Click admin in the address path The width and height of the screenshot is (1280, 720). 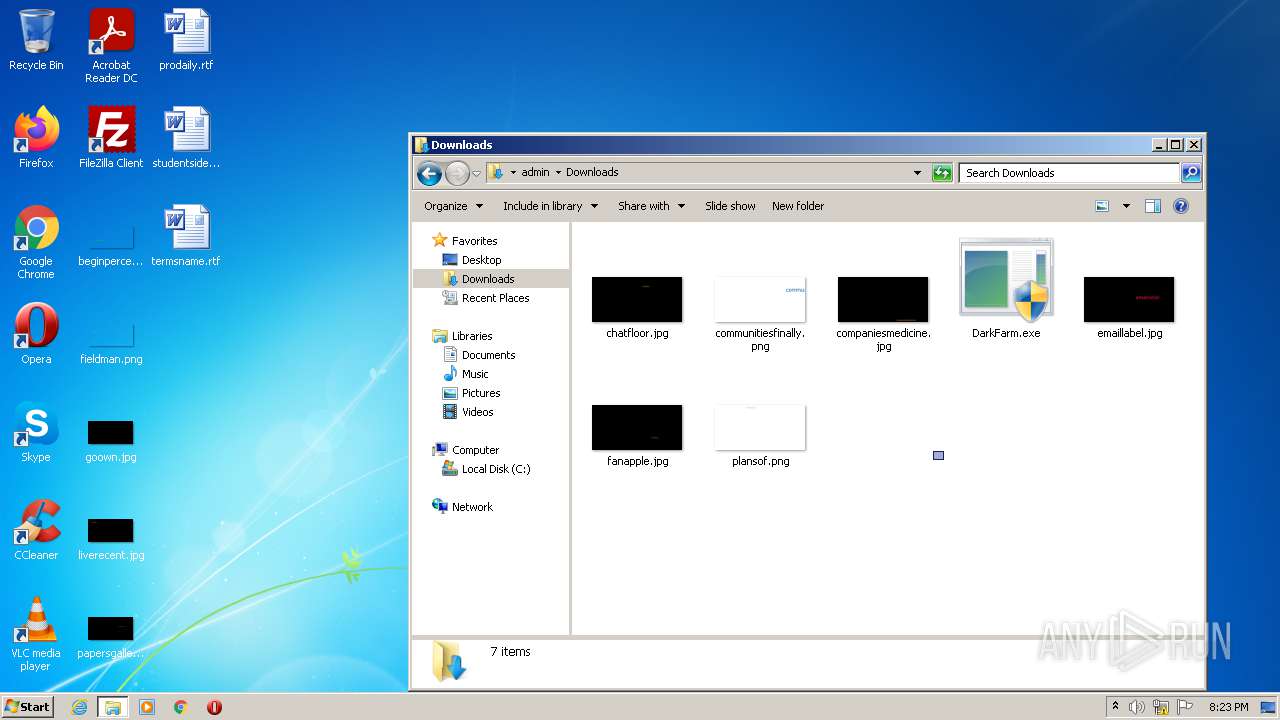[x=535, y=172]
